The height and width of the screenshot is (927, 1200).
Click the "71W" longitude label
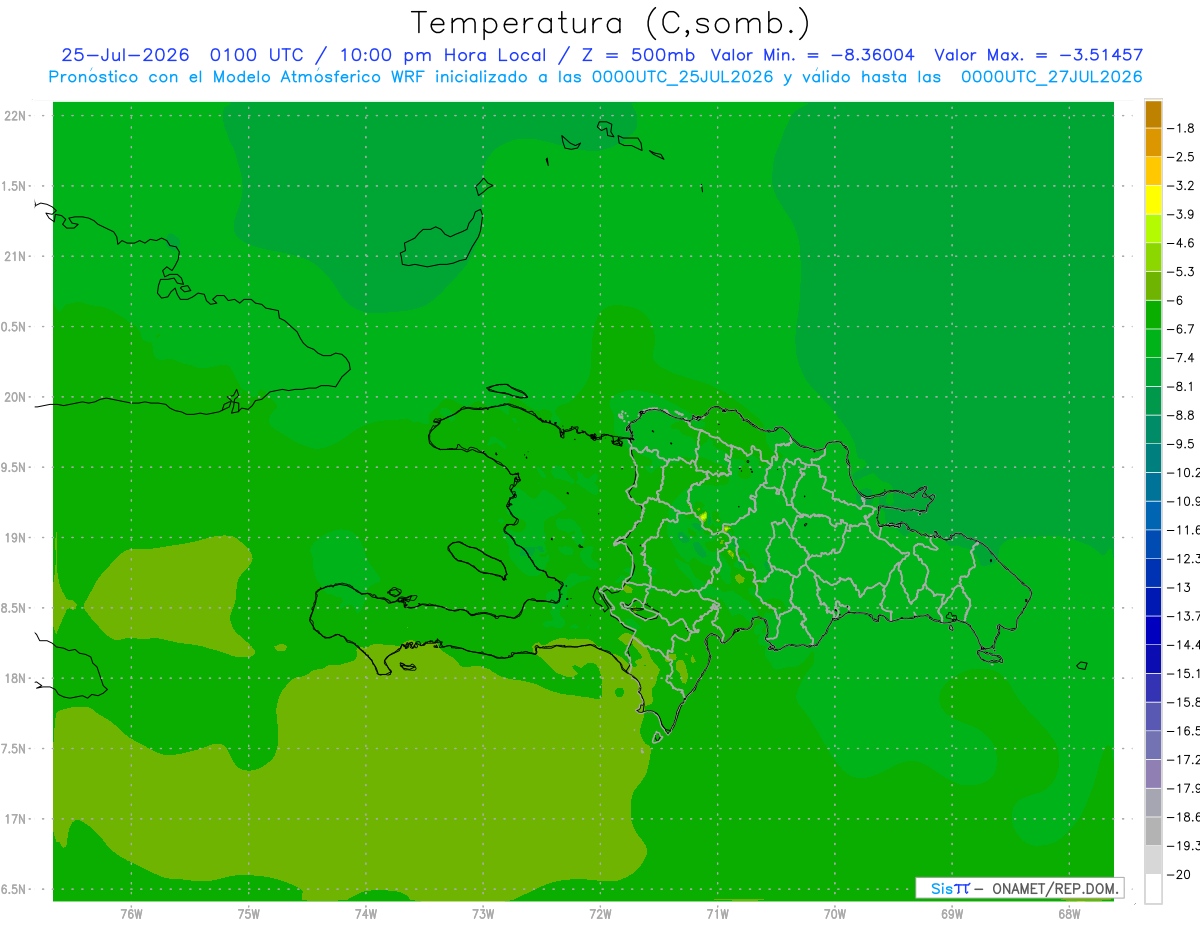coord(717,914)
